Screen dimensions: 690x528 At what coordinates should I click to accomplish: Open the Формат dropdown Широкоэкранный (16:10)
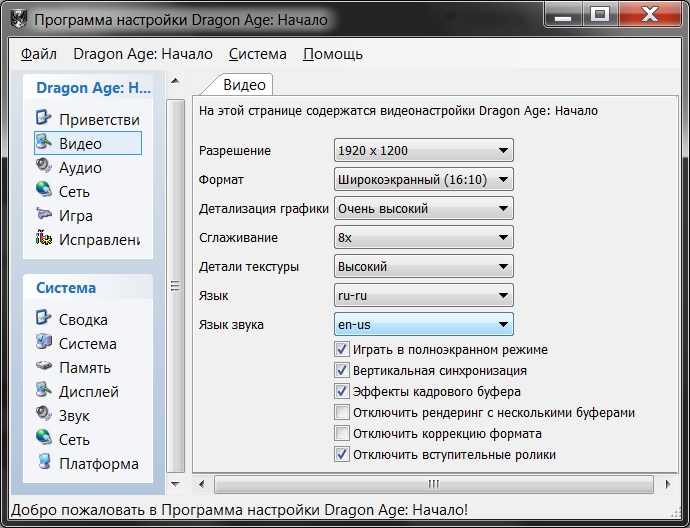coord(424,180)
